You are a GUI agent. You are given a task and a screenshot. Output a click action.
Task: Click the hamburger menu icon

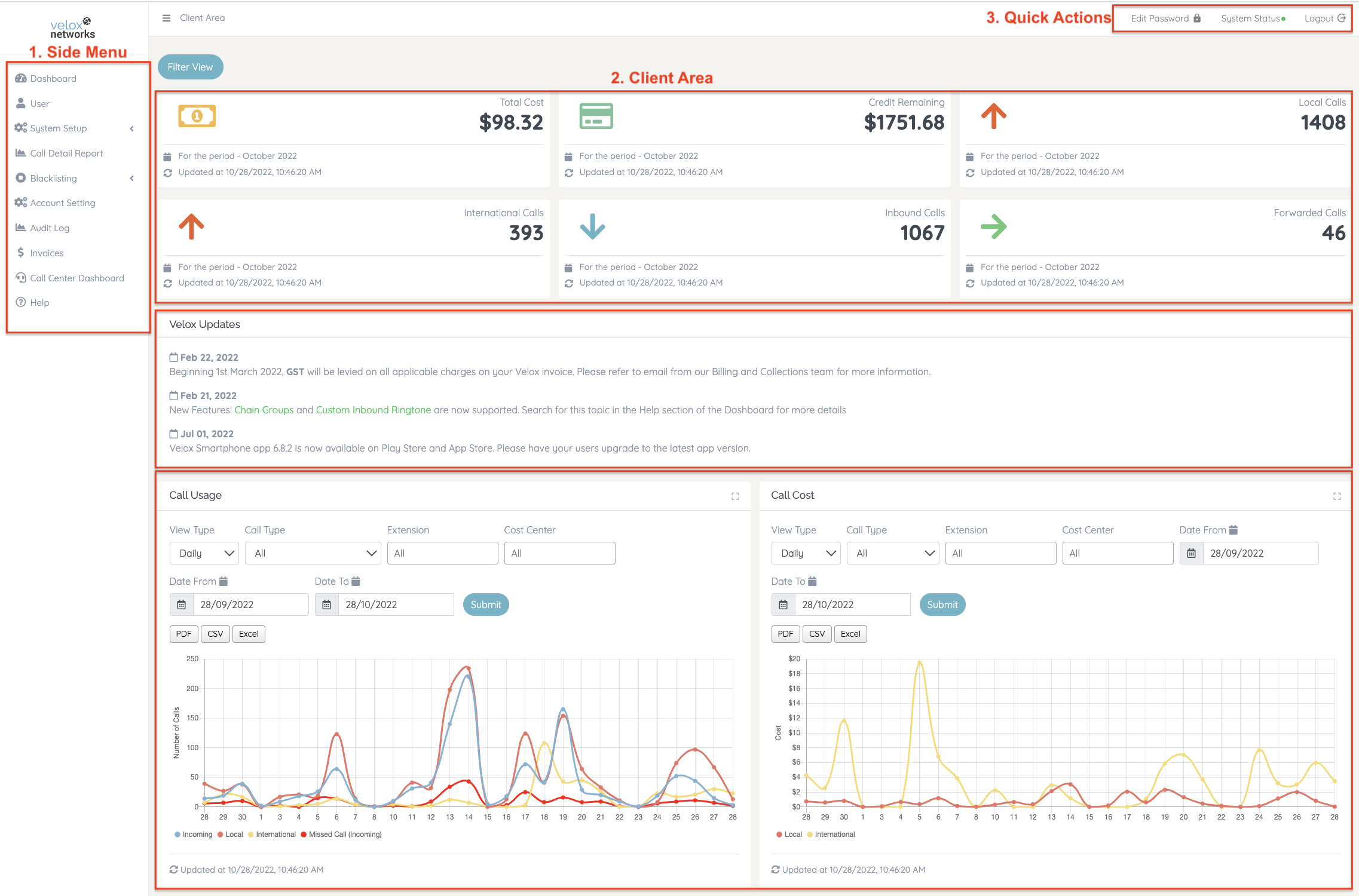click(x=166, y=18)
